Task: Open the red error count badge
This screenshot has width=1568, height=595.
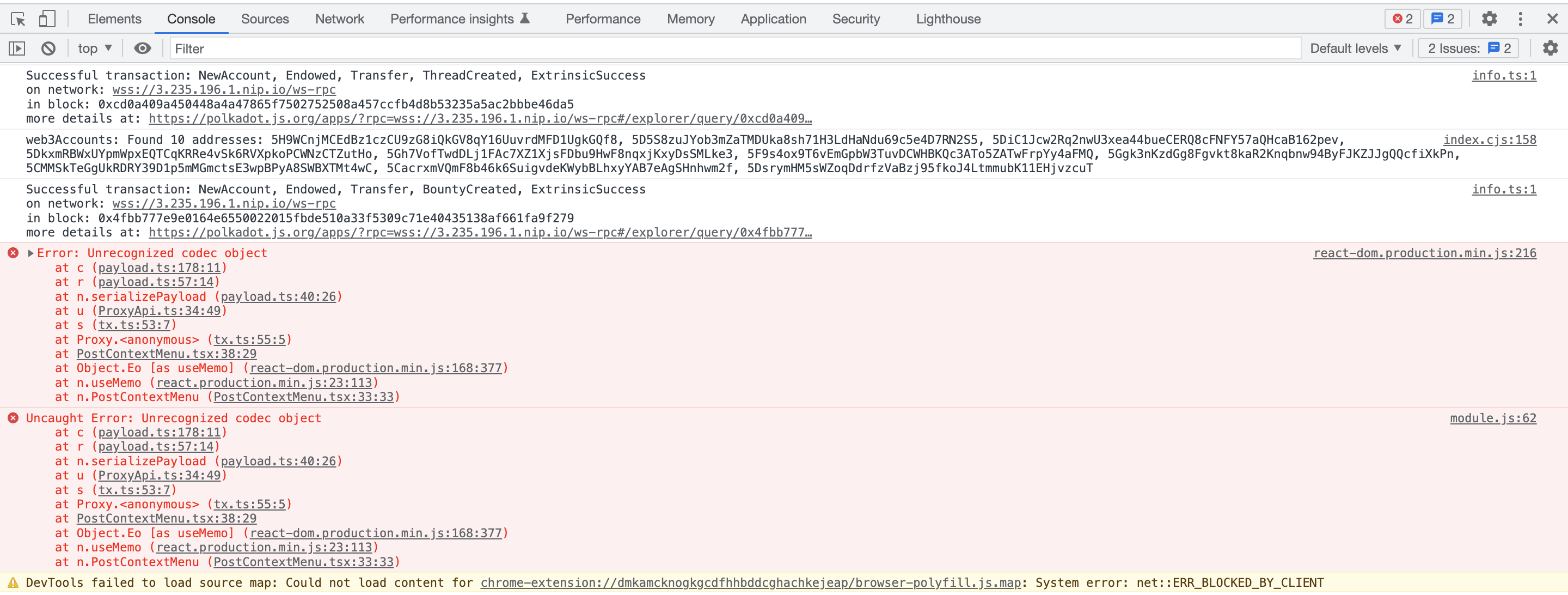Action: coord(1402,19)
